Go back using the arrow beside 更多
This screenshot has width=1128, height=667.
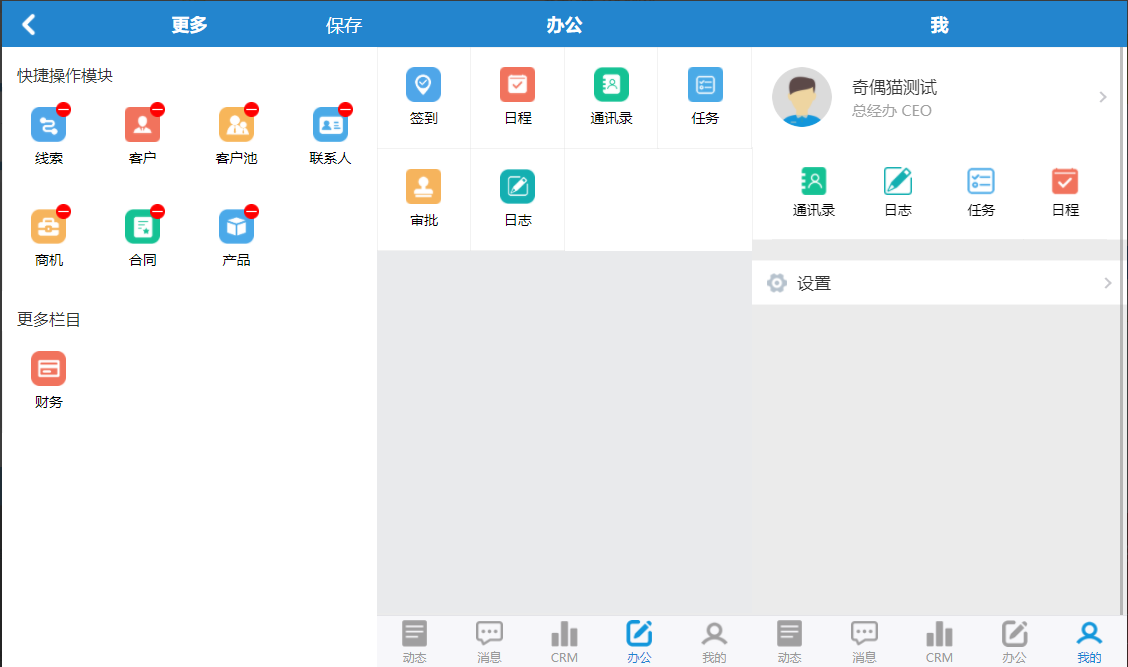click(x=29, y=25)
